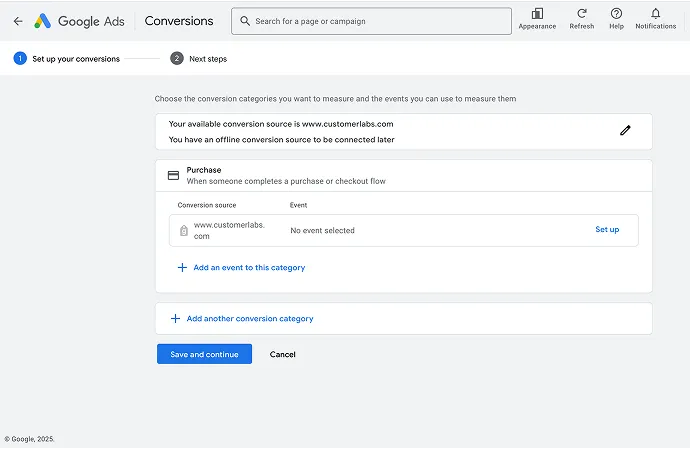The width and height of the screenshot is (690, 449).
Task: Click 'Your available conversion source' text line
Action: tap(281, 124)
